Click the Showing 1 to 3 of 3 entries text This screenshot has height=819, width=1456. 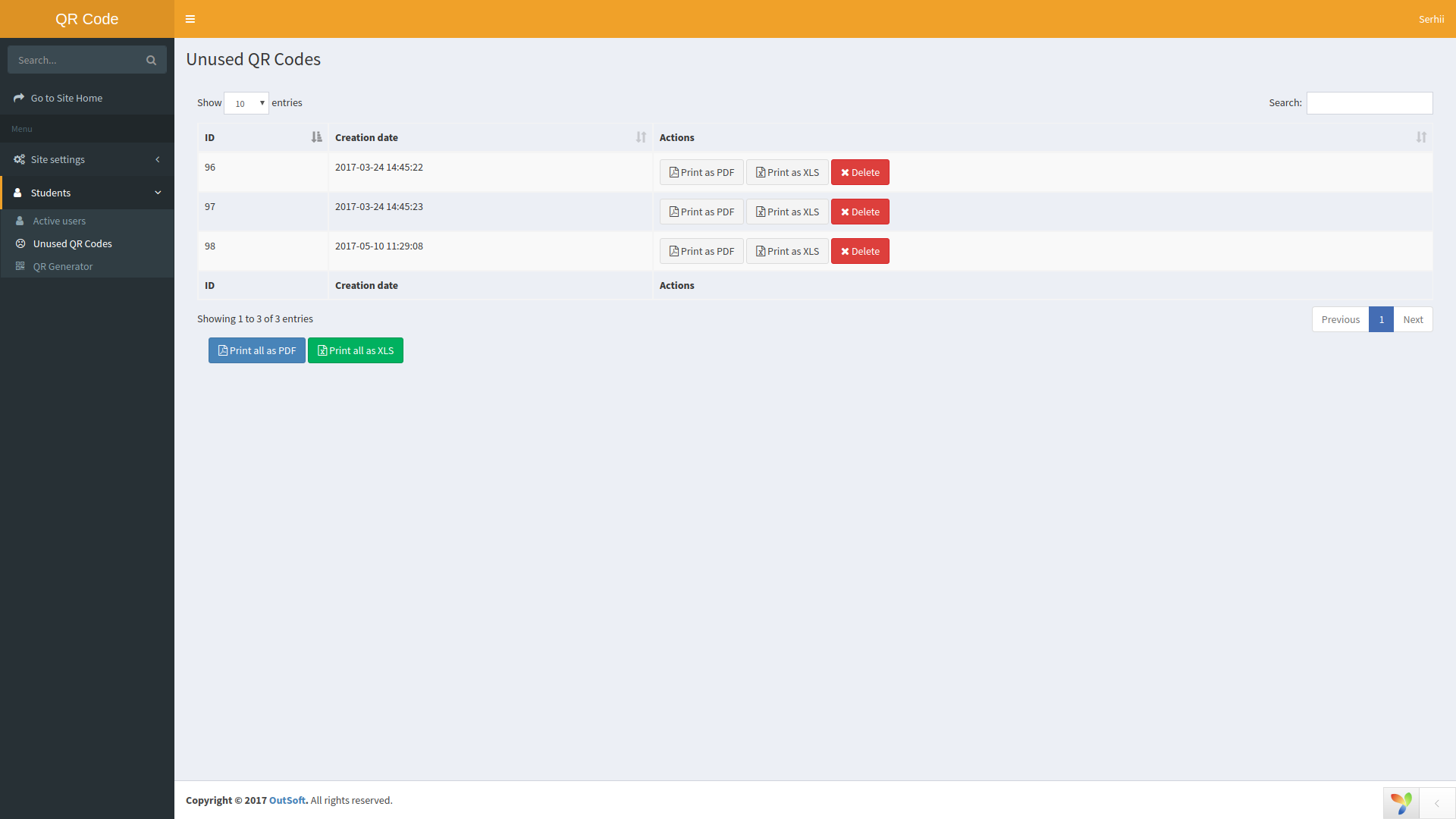tap(255, 318)
